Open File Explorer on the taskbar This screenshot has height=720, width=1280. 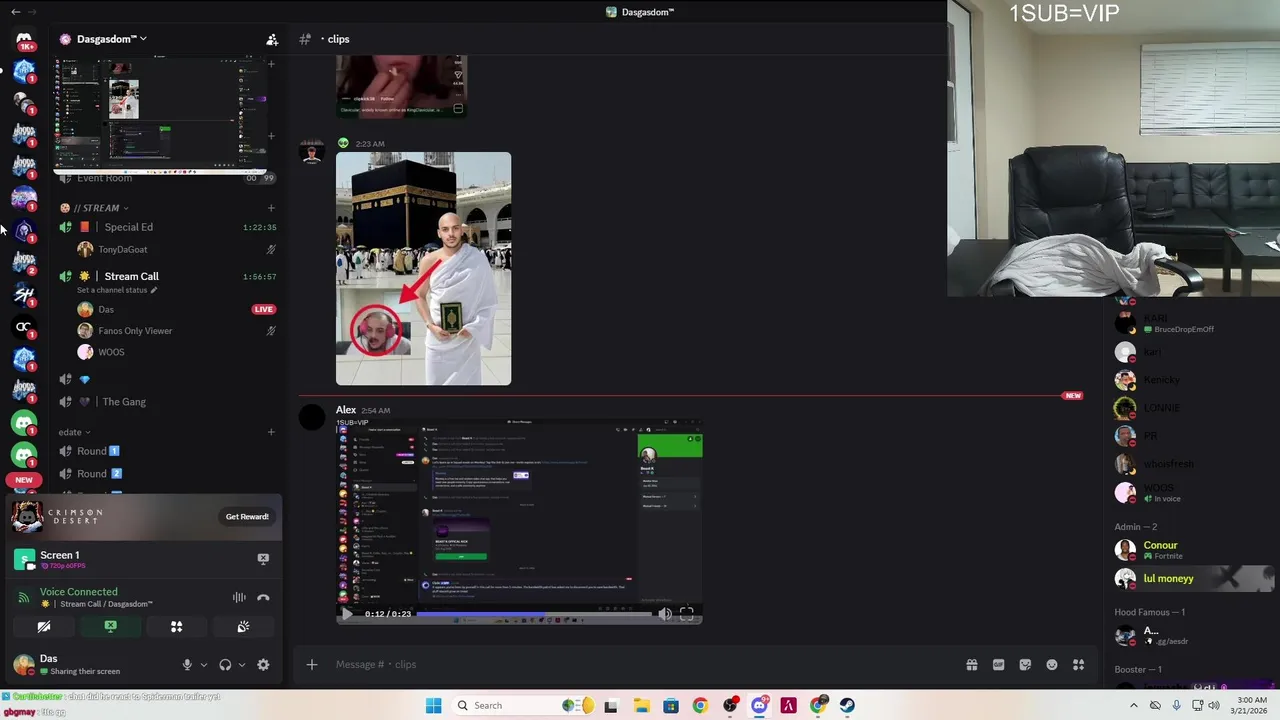pyautogui.click(x=641, y=705)
